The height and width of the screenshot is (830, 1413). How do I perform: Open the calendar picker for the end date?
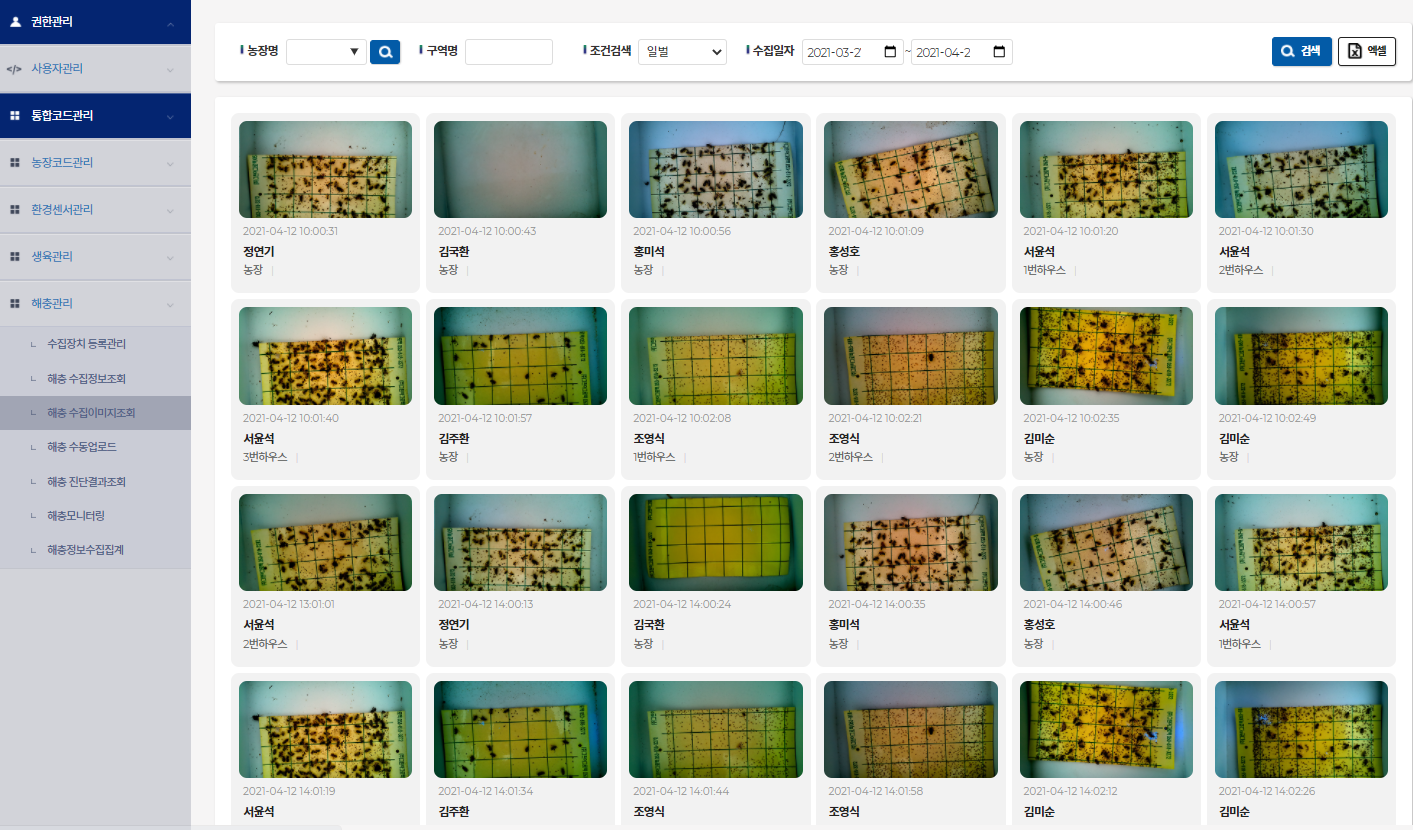[999, 52]
